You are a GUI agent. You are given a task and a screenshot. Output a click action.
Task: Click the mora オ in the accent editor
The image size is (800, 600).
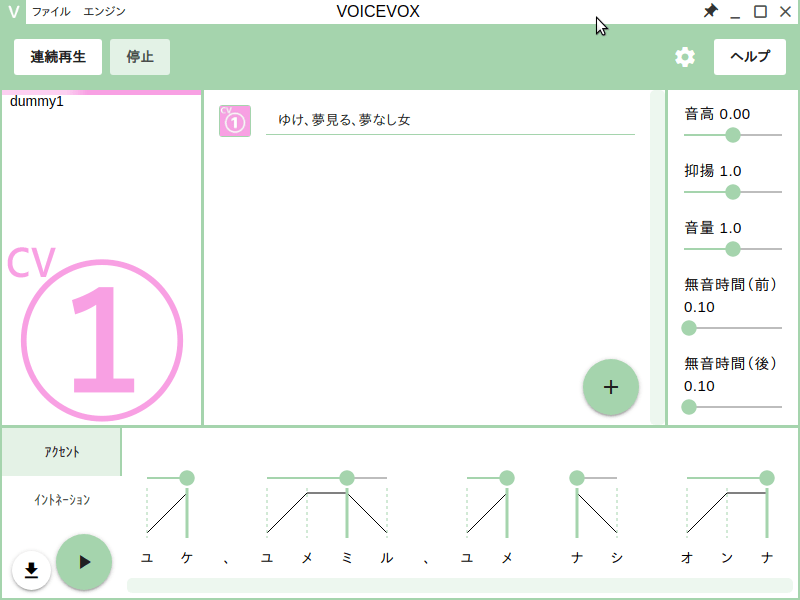click(x=687, y=558)
